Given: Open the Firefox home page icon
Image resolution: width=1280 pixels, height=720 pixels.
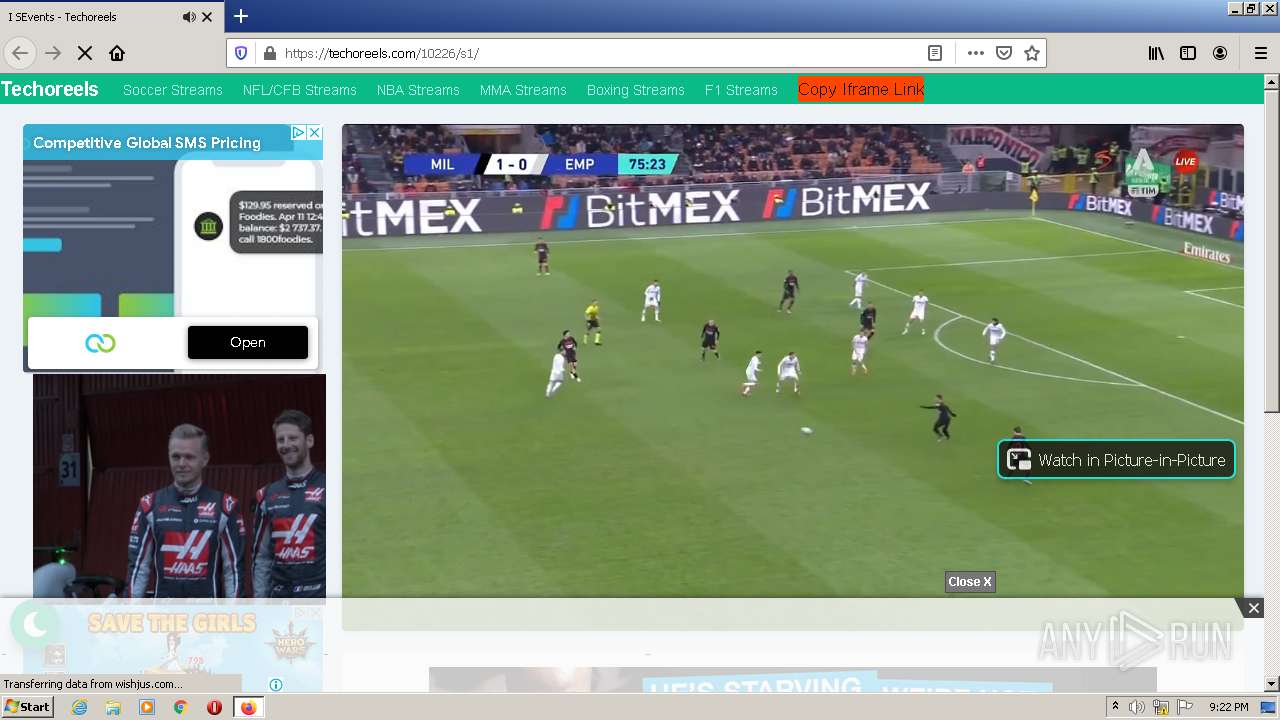Looking at the screenshot, I should tap(117, 53).
